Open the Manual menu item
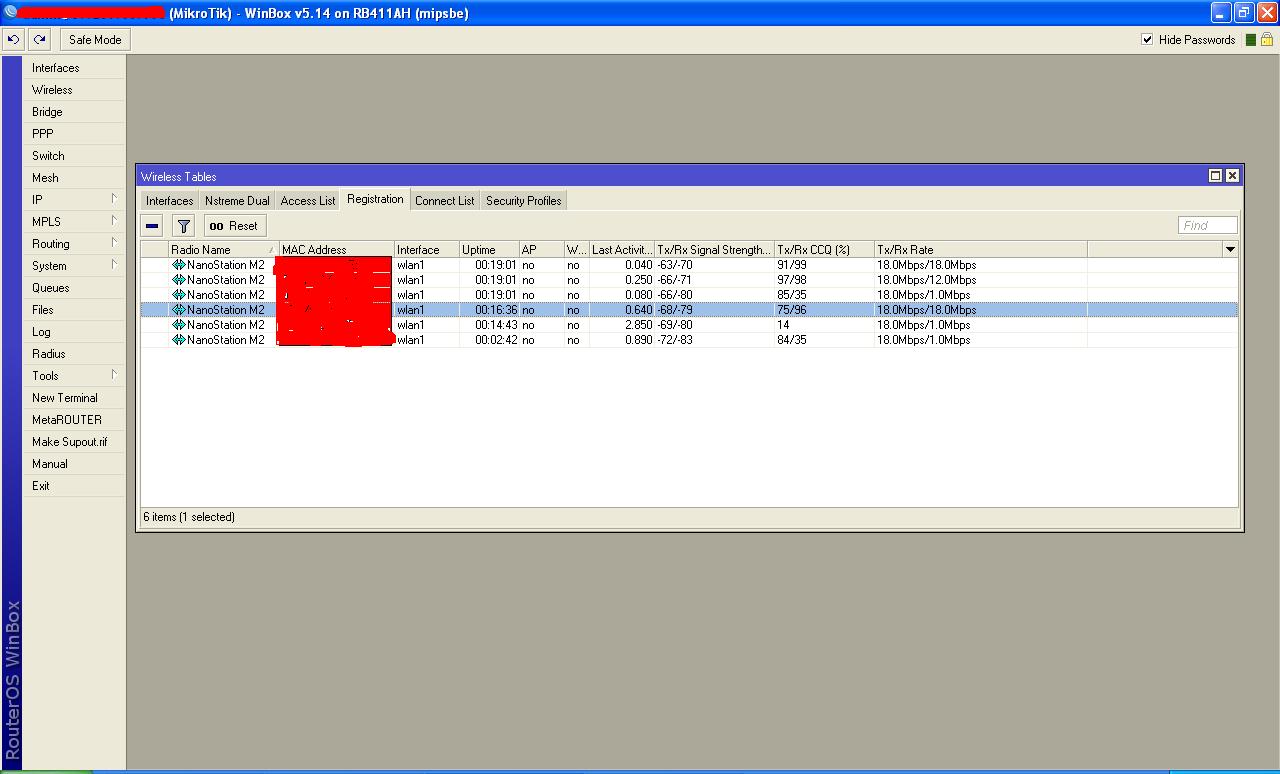The width and height of the screenshot is (1280, 774). click(75, 464)
